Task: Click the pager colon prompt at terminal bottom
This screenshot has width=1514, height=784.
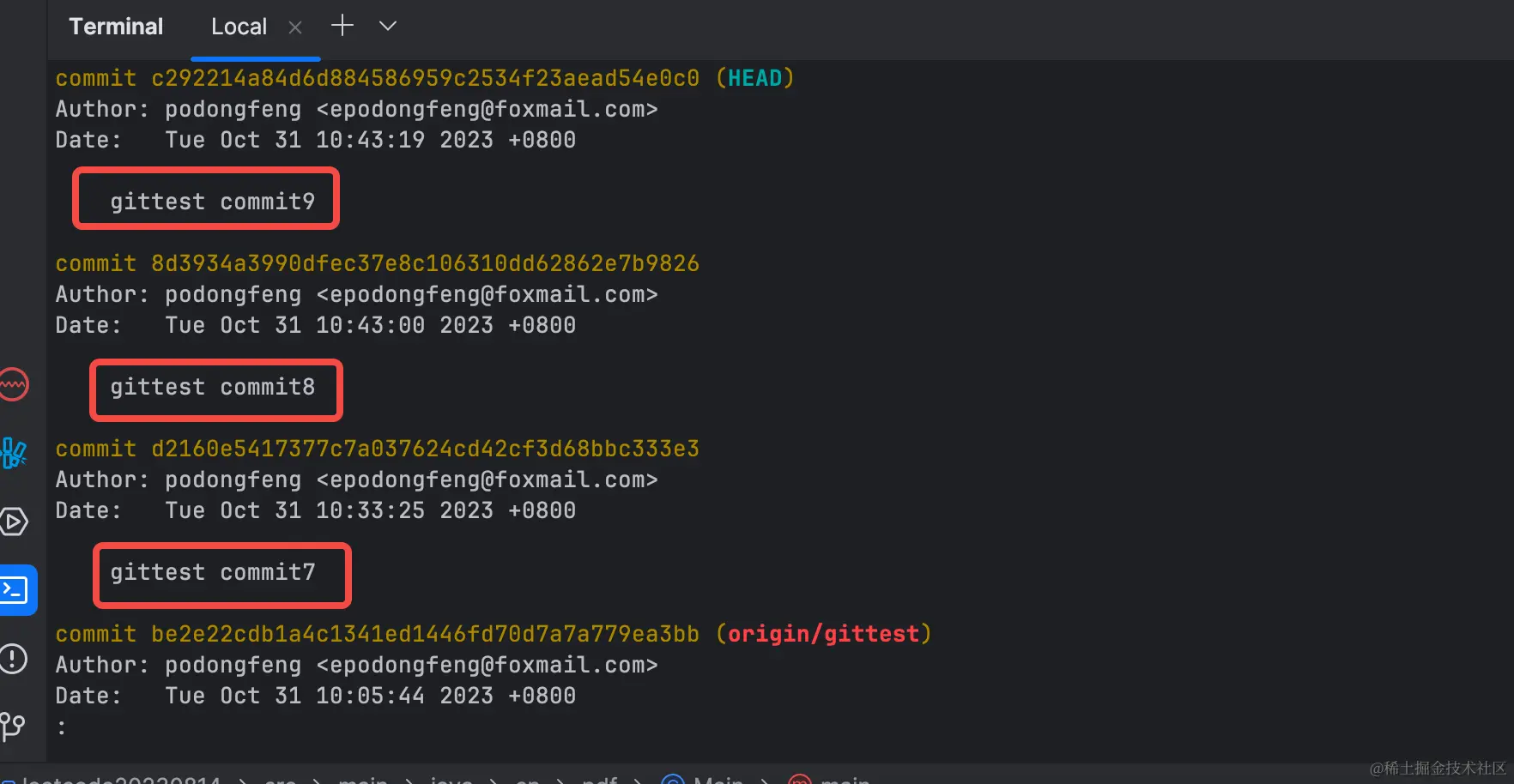Action: (62, 727)
